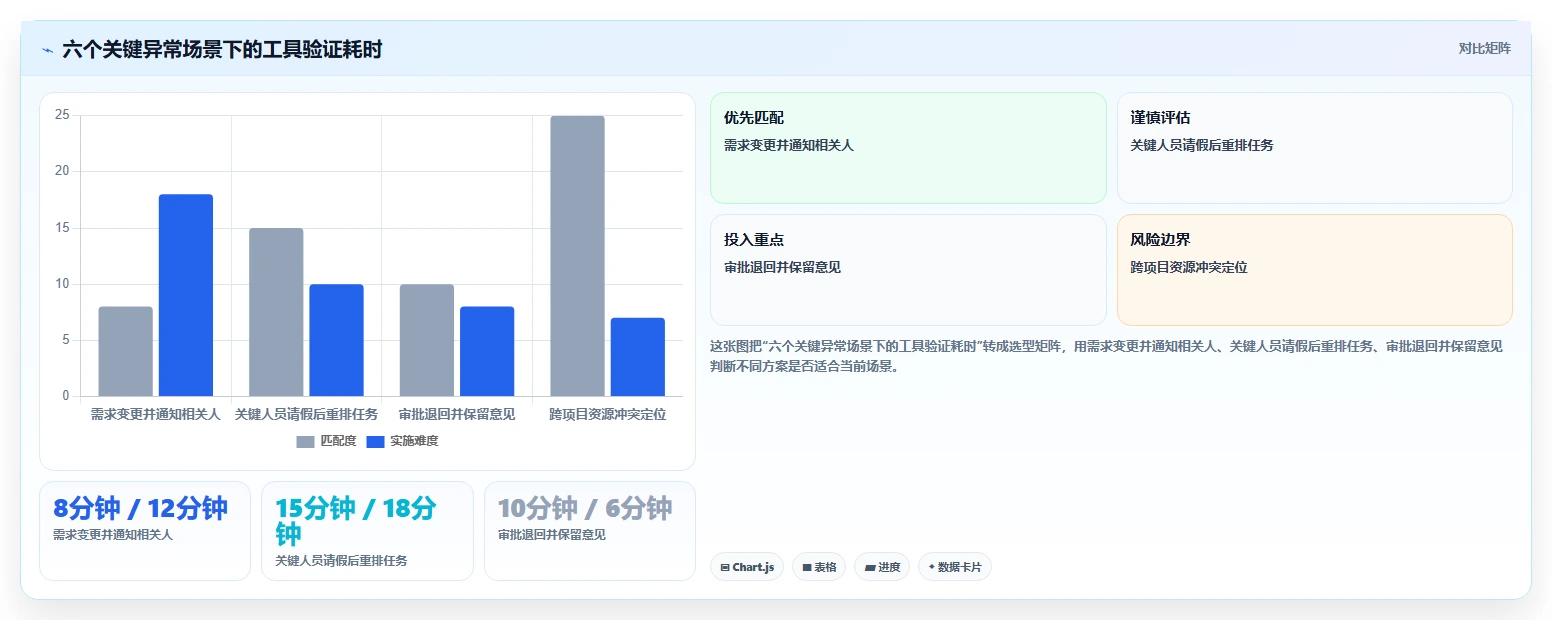Open the 投入重点 card
Screen dimensions: 1552x620
[908, 270]
